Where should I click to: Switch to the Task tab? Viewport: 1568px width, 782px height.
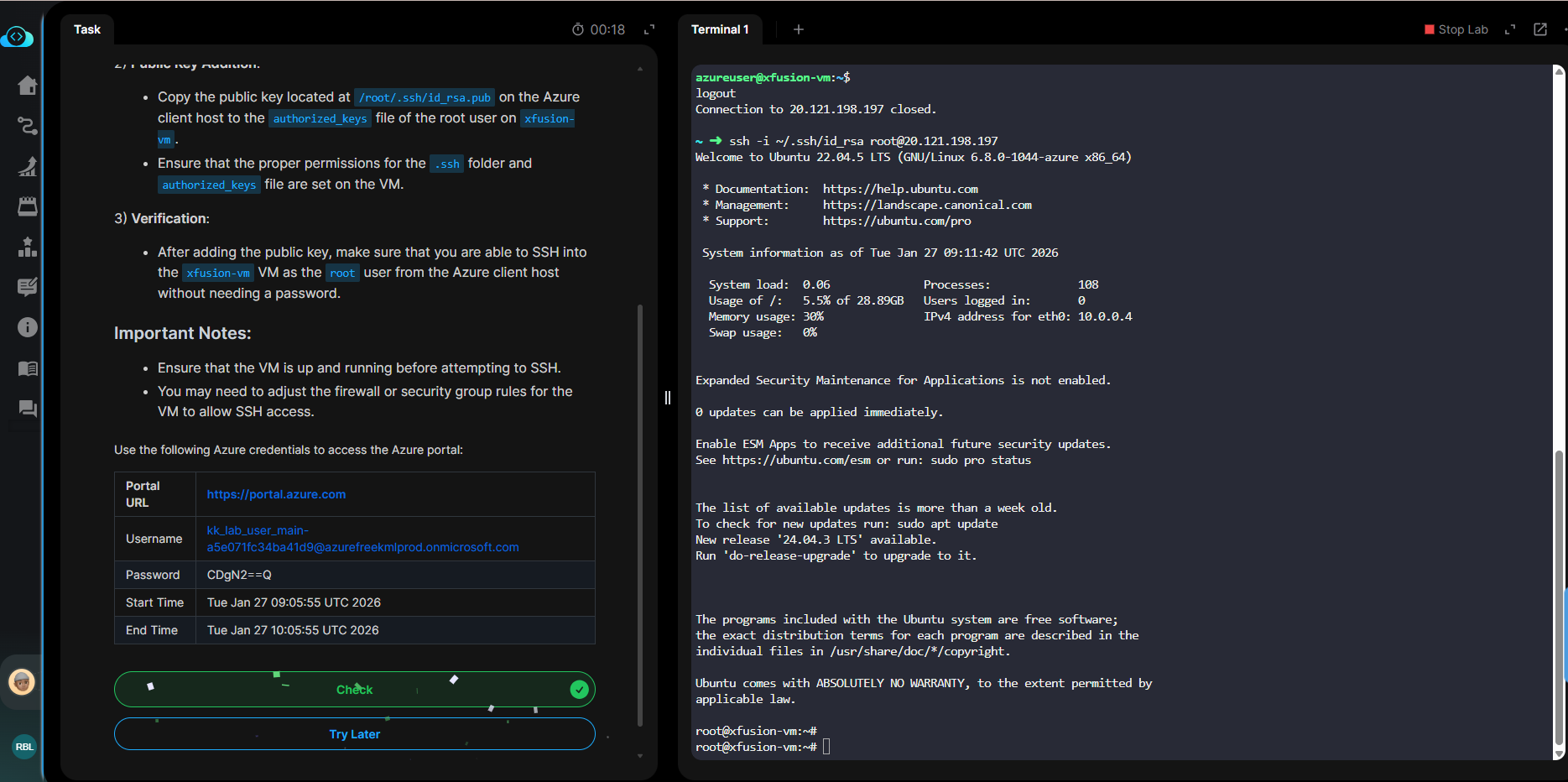click(87, 29)
